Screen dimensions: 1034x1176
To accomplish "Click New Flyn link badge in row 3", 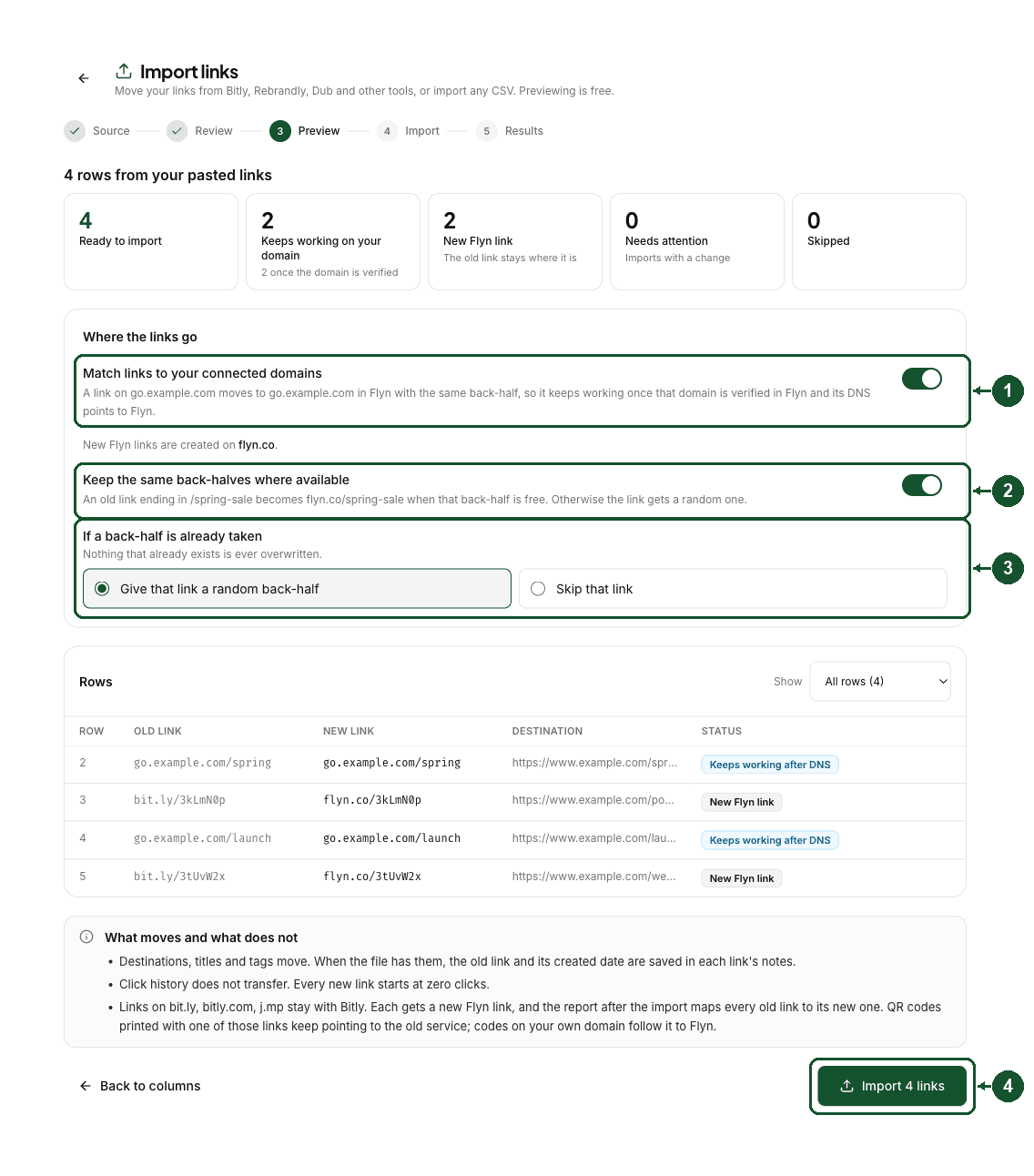I will [742, 802].
